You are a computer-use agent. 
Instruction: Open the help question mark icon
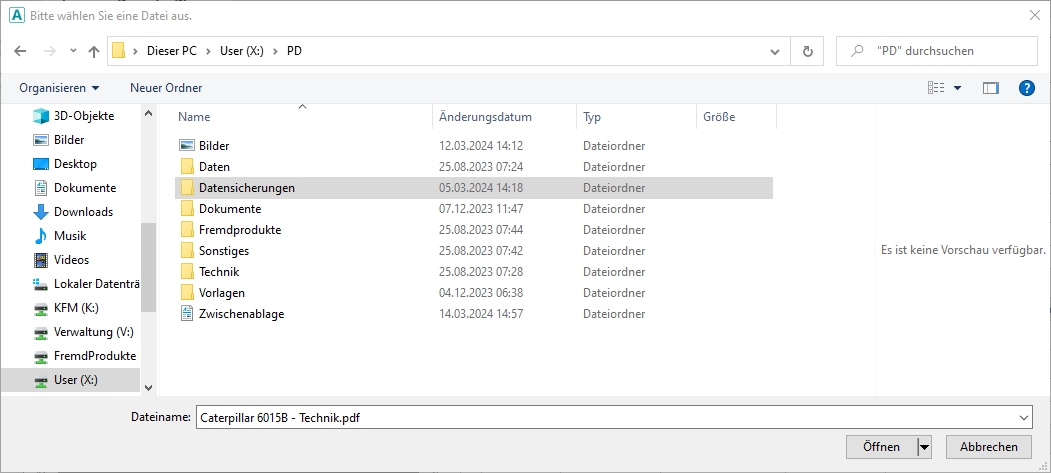coord(1026,88)
